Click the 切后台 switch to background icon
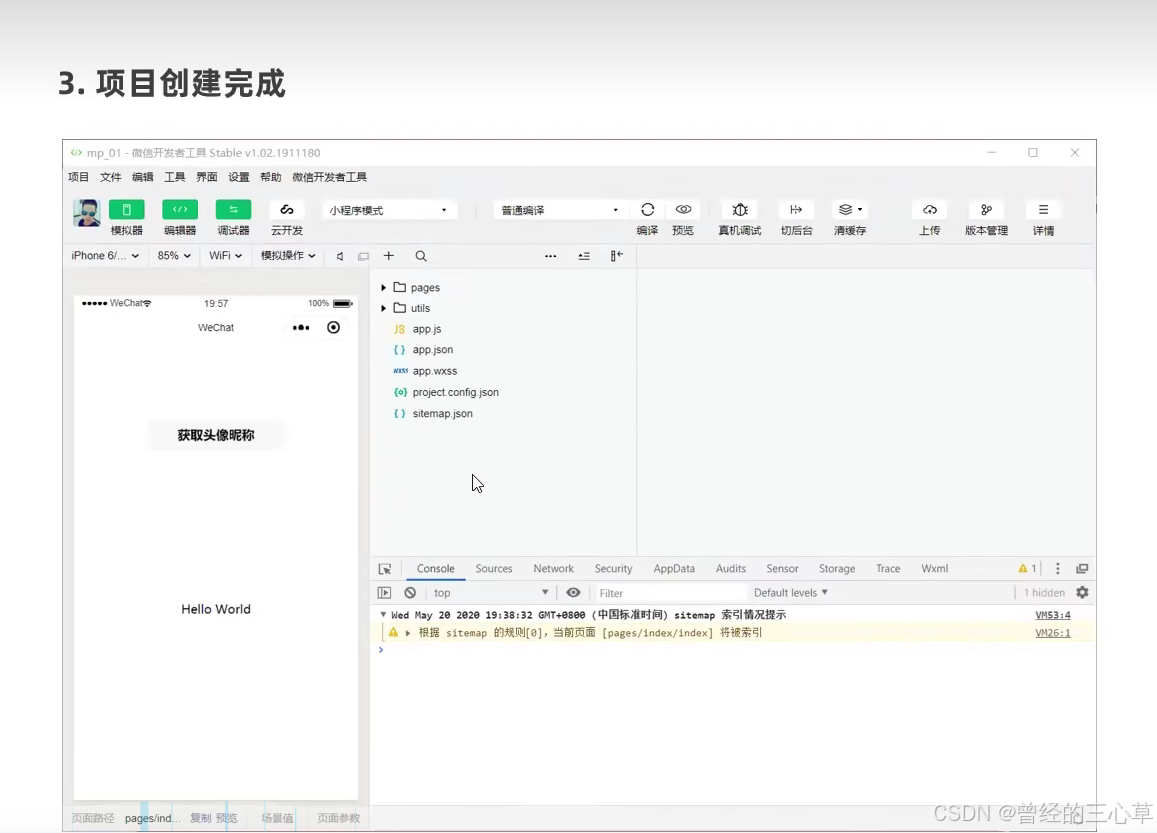 point(796,210)
